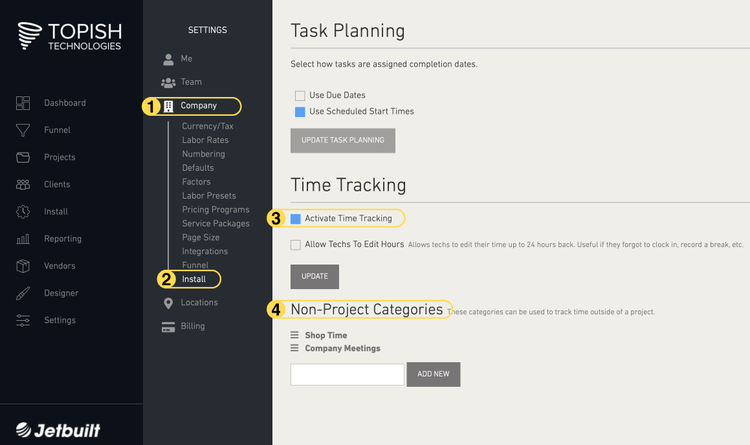Viewport: 750px width, 445px height.
Task: Click the Billing card icon
Action: point(168,327)
